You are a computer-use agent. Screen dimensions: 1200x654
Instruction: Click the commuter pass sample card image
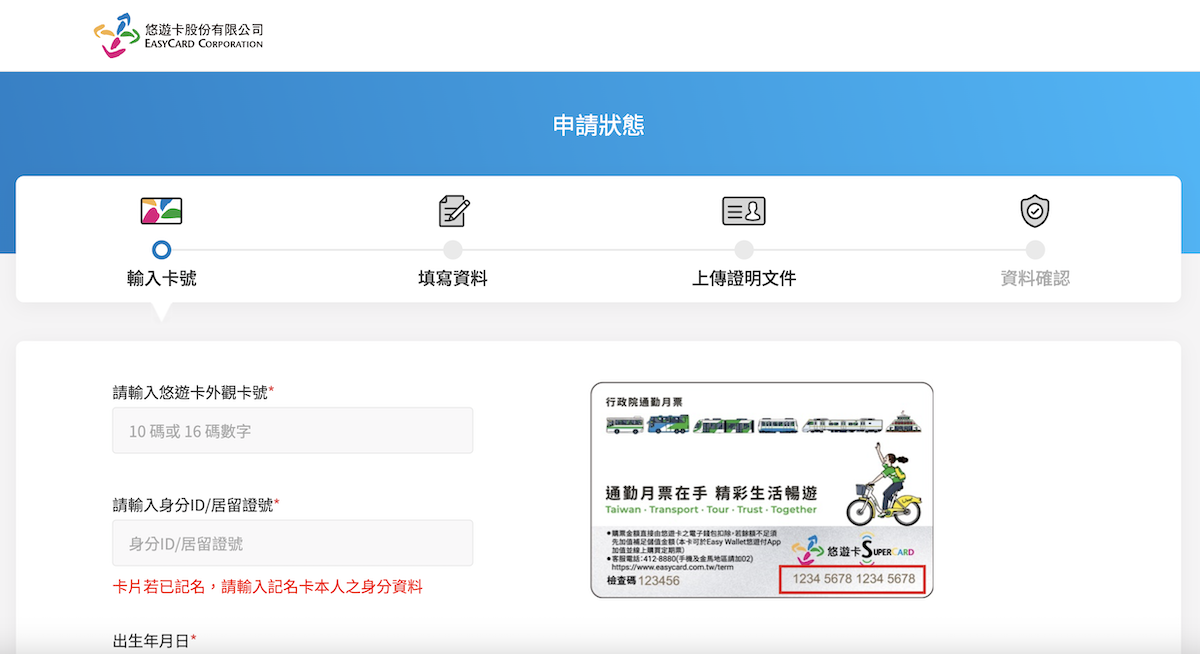pyautogui.click(x=763, y=490)
